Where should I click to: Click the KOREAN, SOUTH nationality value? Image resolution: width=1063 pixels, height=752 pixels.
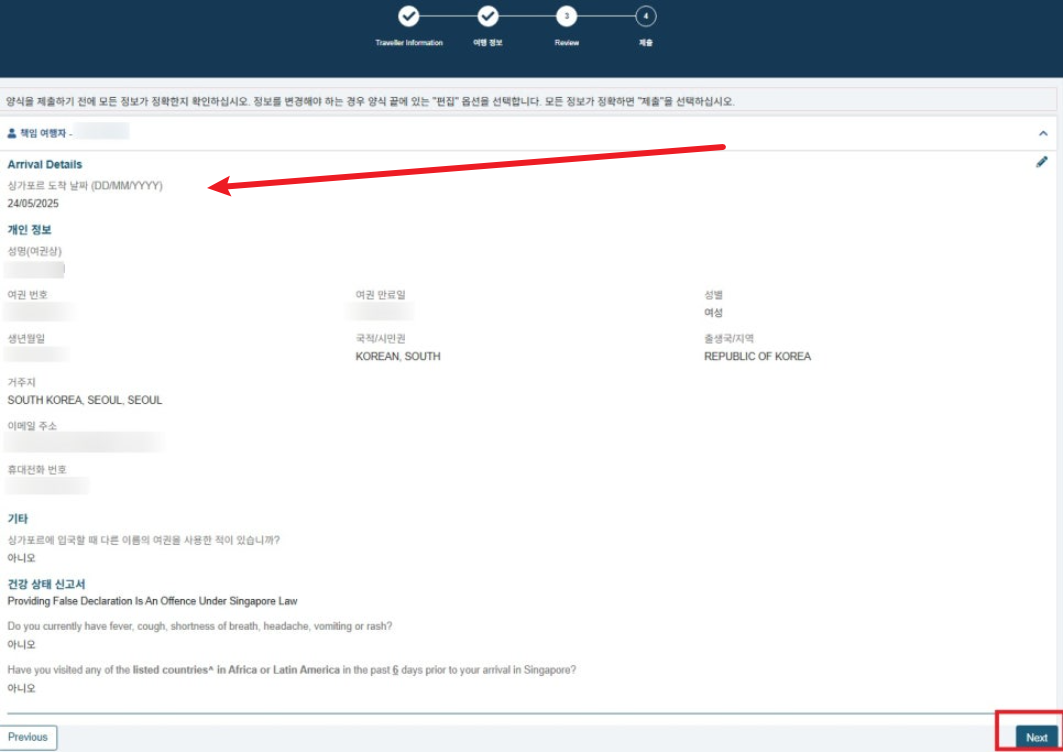click(398, 356)
